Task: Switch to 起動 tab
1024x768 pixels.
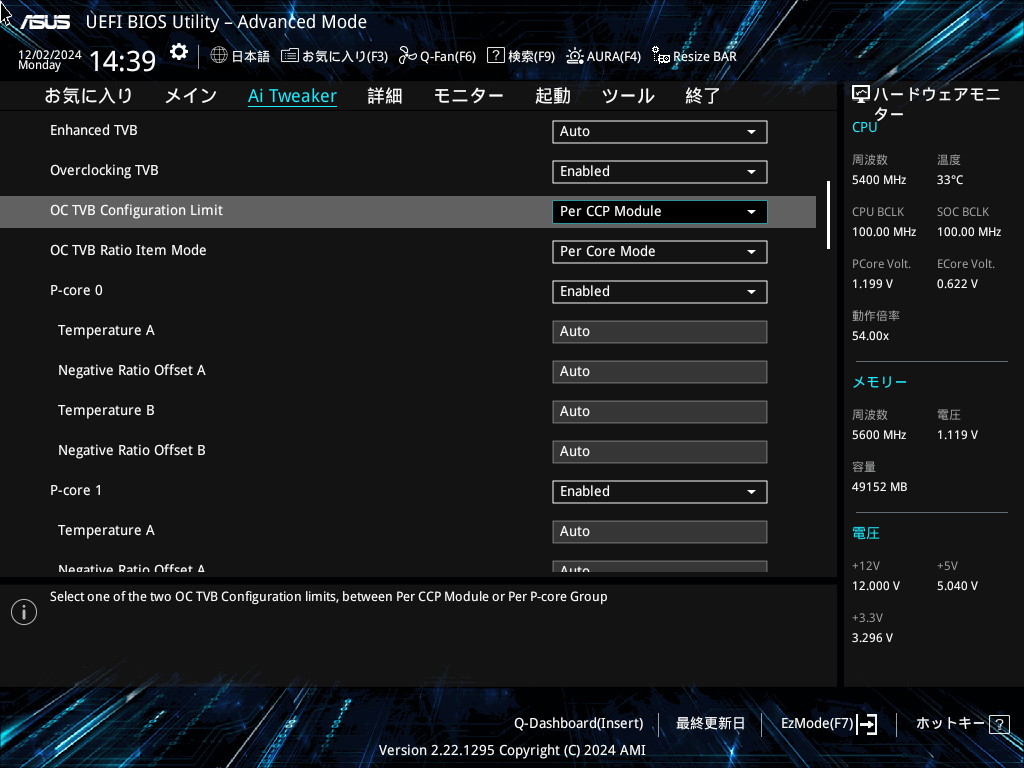Action: pos(552,96)
